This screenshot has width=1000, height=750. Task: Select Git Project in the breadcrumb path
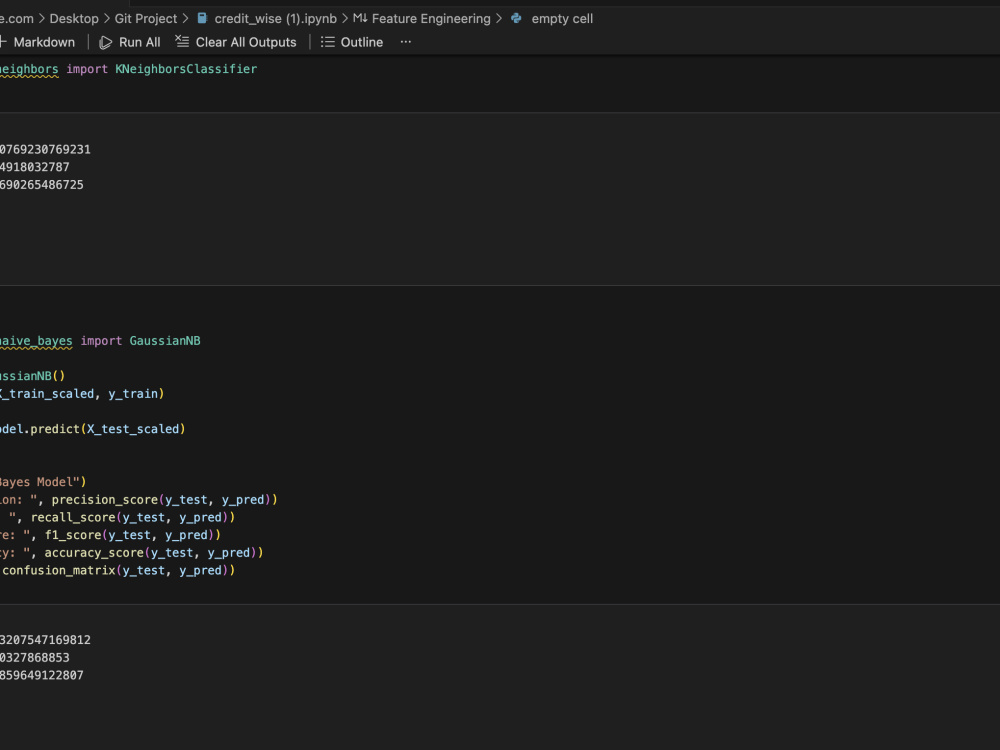click(145, 18)
